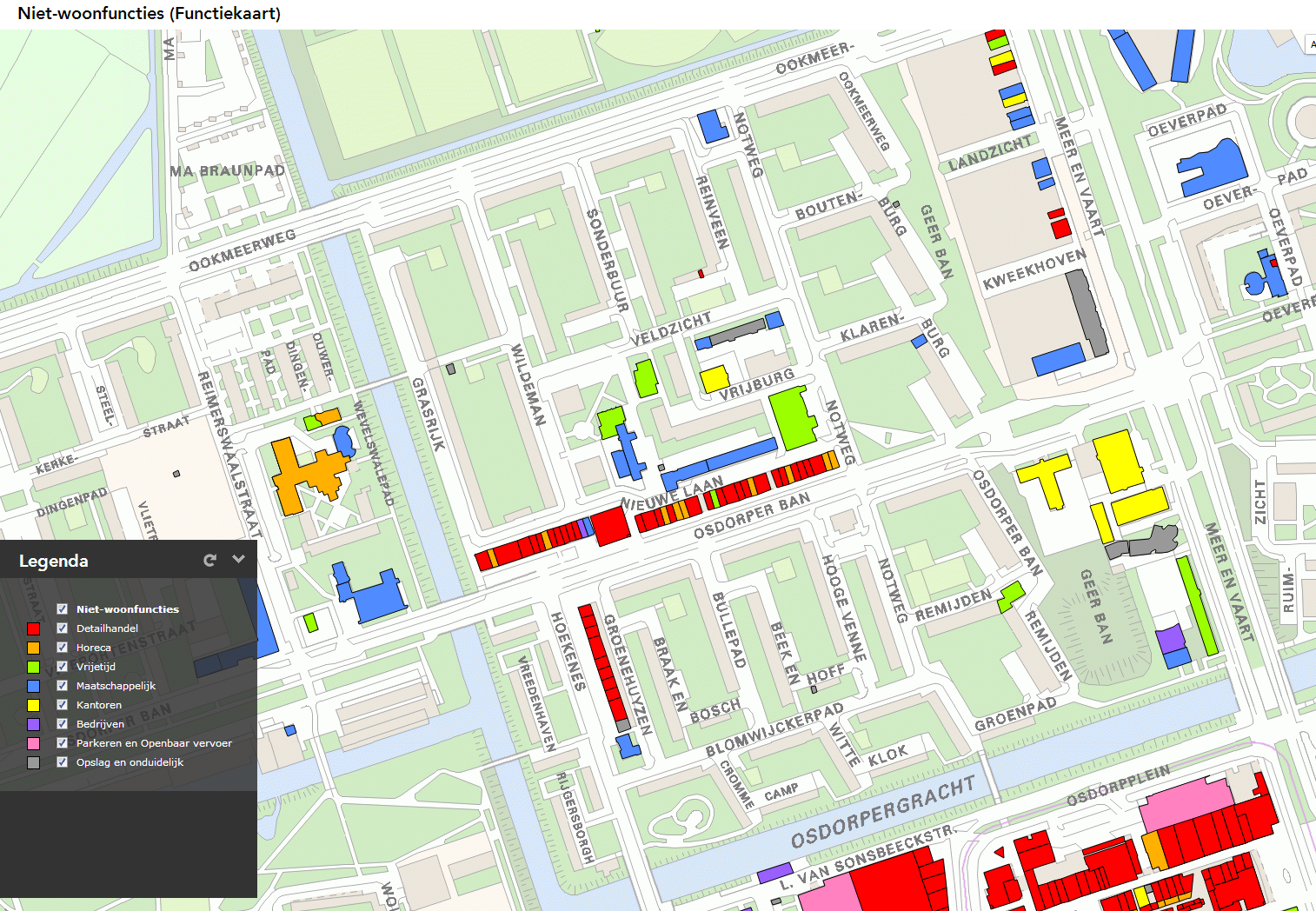Click the SONDERBUUR street label
The width and height of the screenshot is (1316, 911).
point(607,260)
